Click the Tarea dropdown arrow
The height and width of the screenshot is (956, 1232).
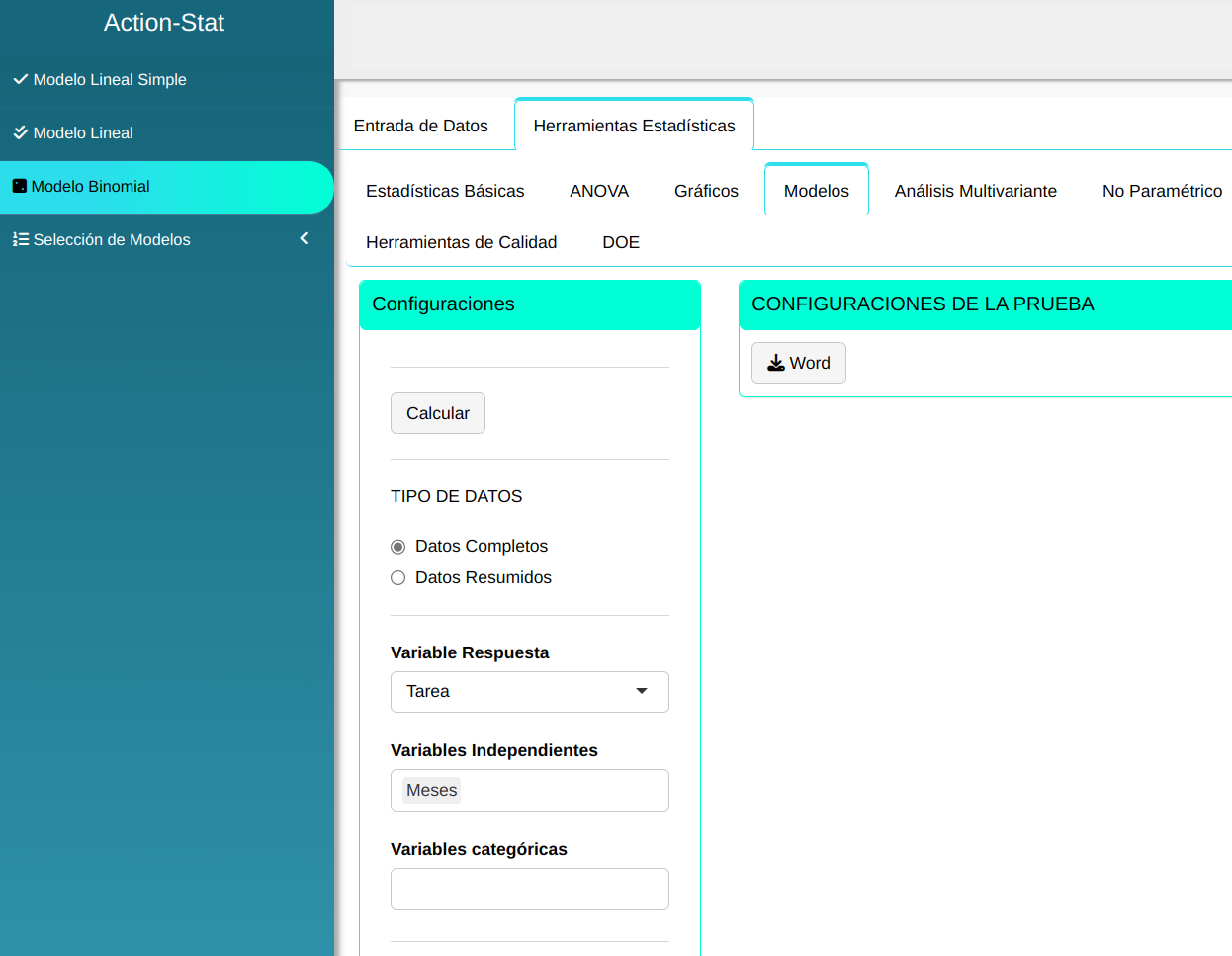pyautogui.click(x=642, y=692)
